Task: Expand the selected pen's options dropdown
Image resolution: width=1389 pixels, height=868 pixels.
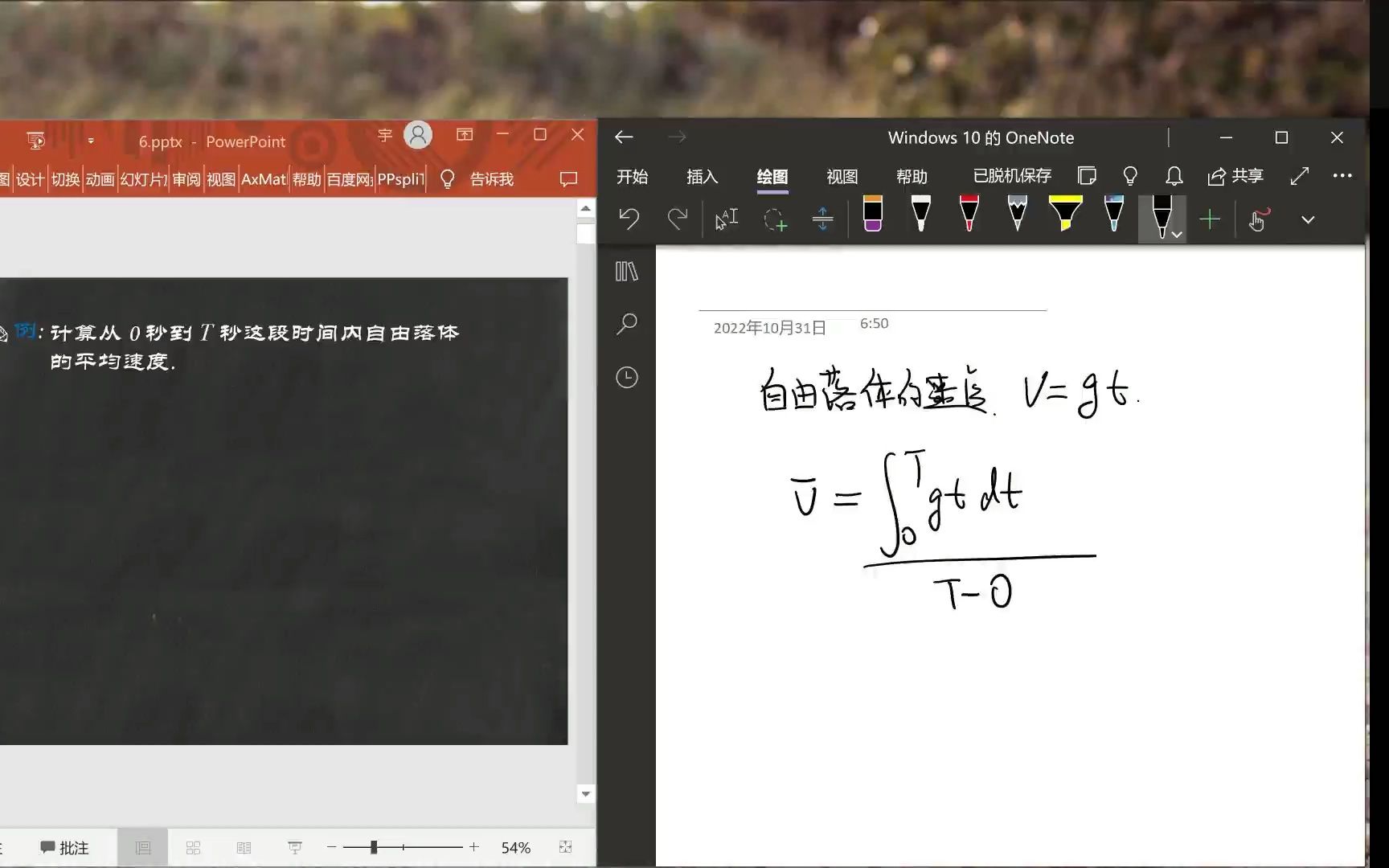Action: (x=1176, y=235)
